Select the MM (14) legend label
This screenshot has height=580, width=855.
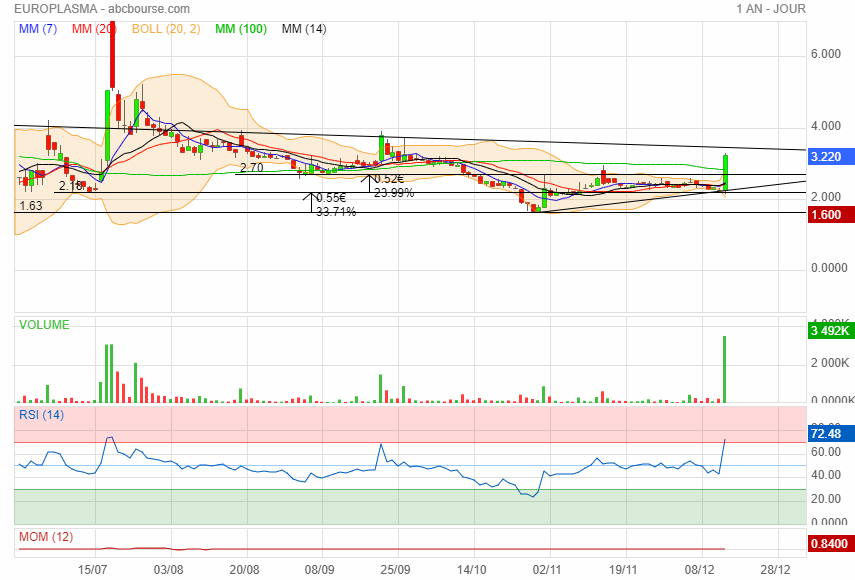pyautogui.click(x=304, y=29)
